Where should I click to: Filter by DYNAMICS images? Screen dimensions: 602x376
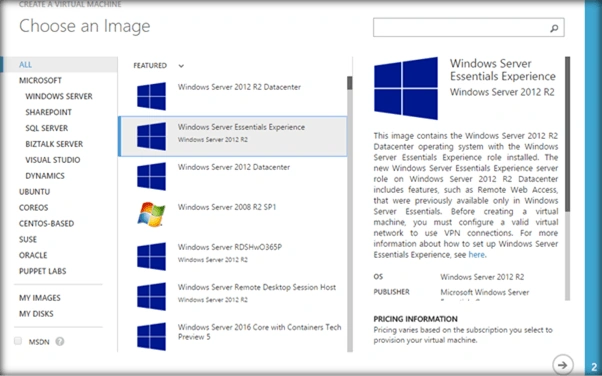pyautogui.click(x=45, y=176)
